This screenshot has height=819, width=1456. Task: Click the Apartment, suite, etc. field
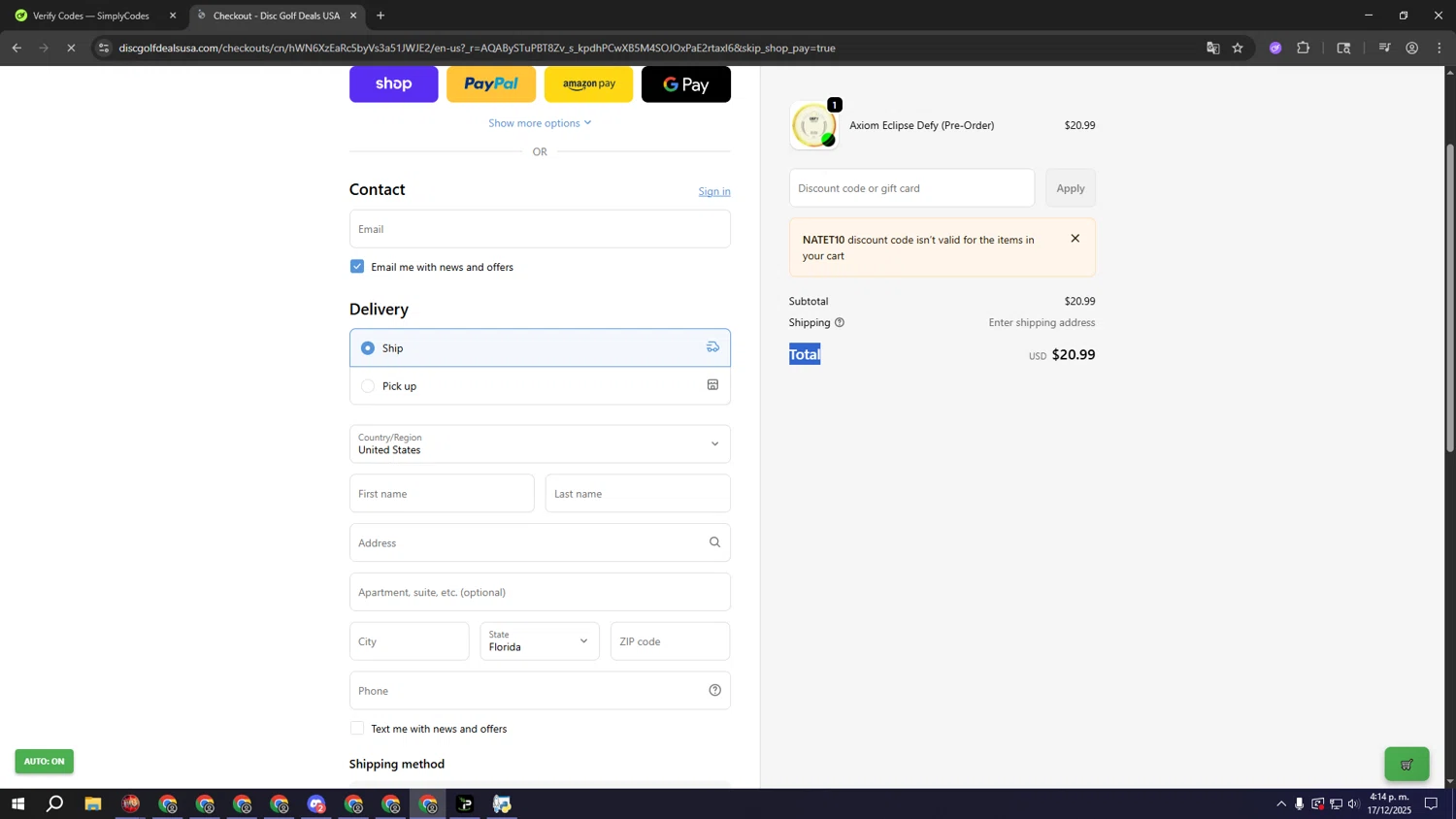pos(540,592)
